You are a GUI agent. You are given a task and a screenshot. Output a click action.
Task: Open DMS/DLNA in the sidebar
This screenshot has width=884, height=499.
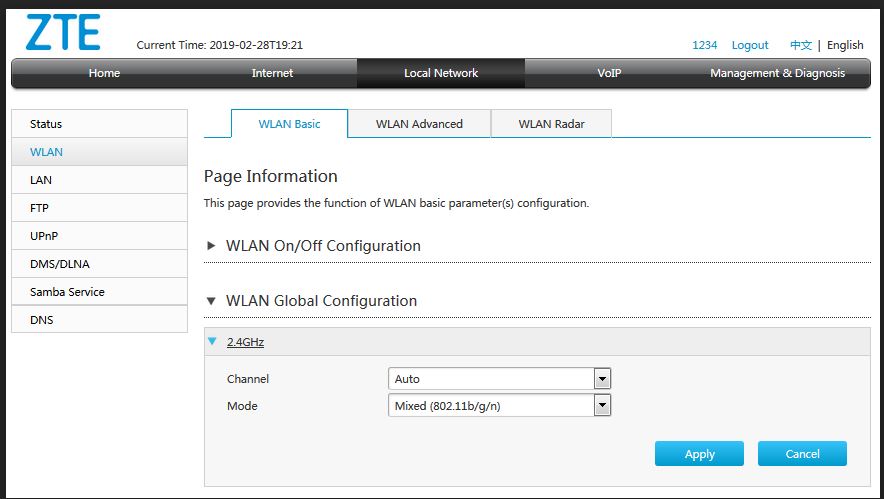pyautogui.click(x=99, y=264)
